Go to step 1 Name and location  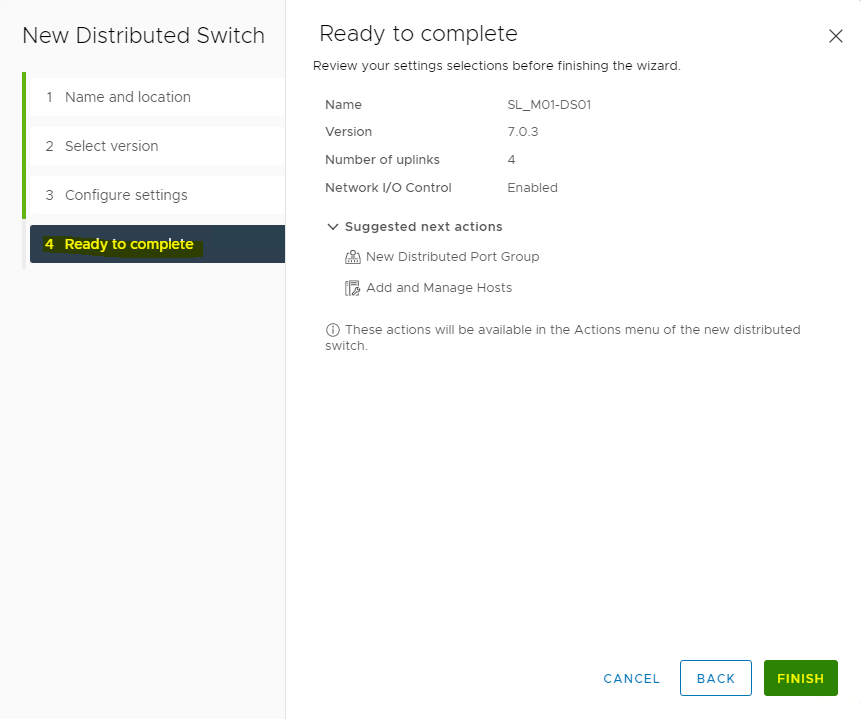pos(157,97)
